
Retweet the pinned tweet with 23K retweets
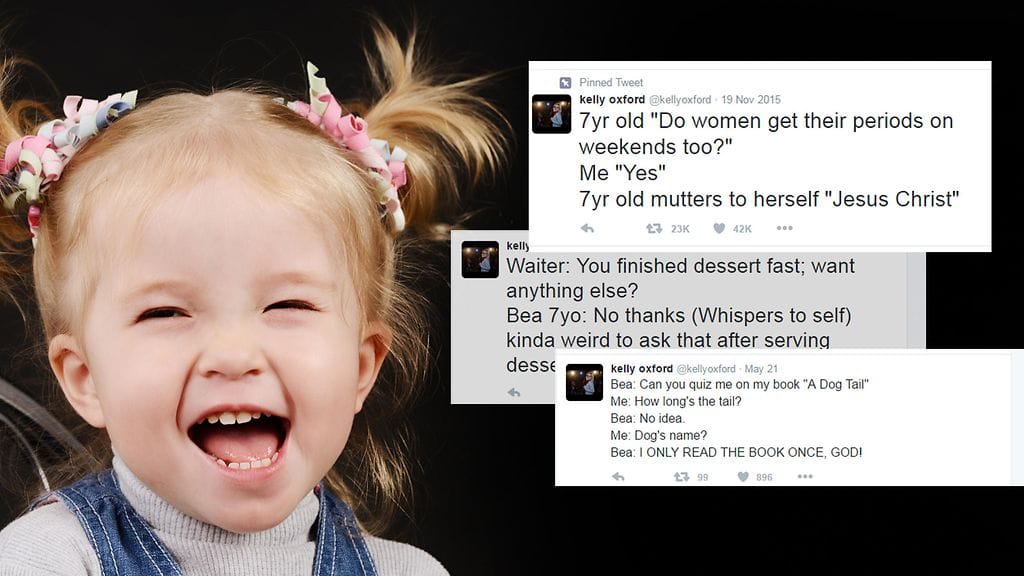[654, 229]
